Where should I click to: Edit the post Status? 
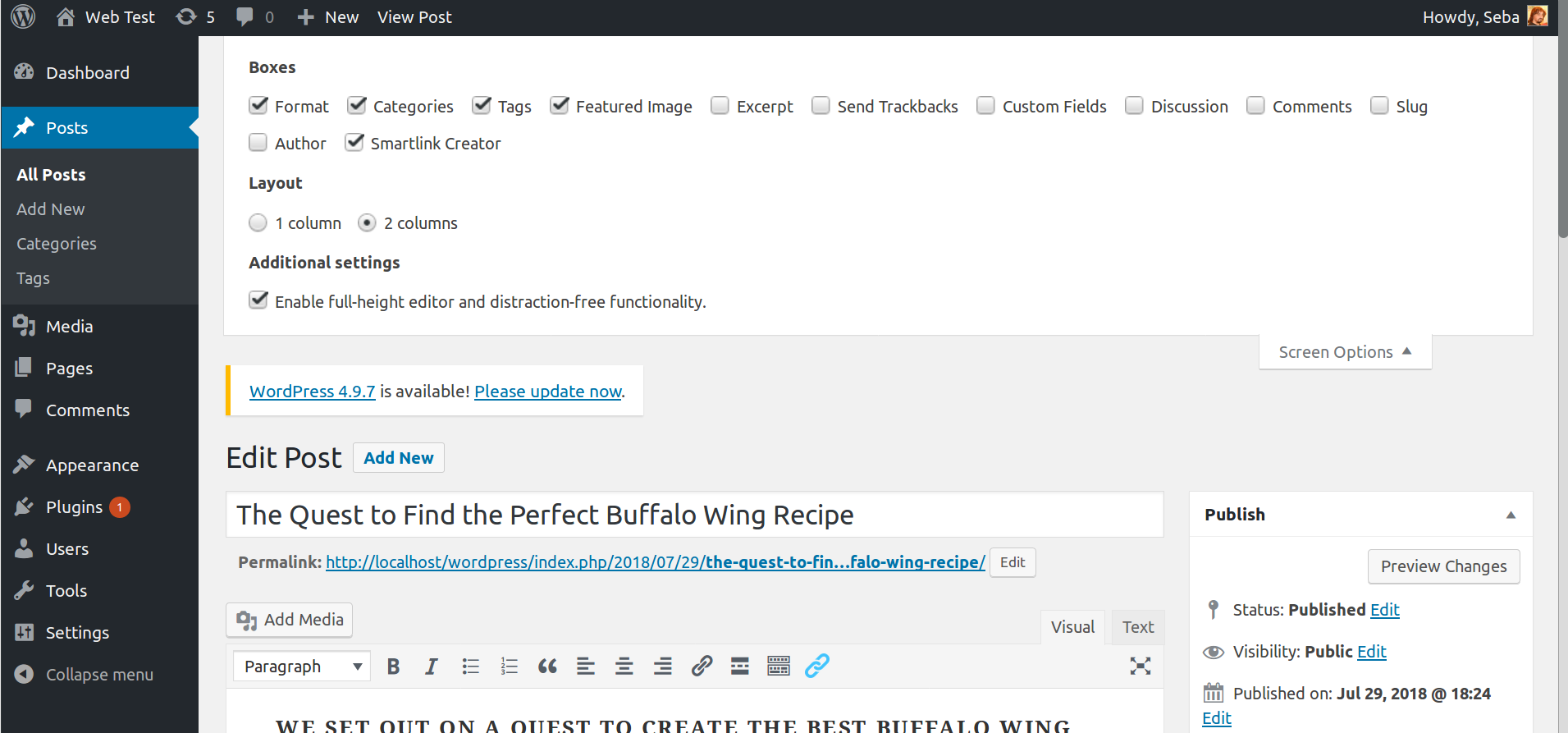(x=1385, y=610)
